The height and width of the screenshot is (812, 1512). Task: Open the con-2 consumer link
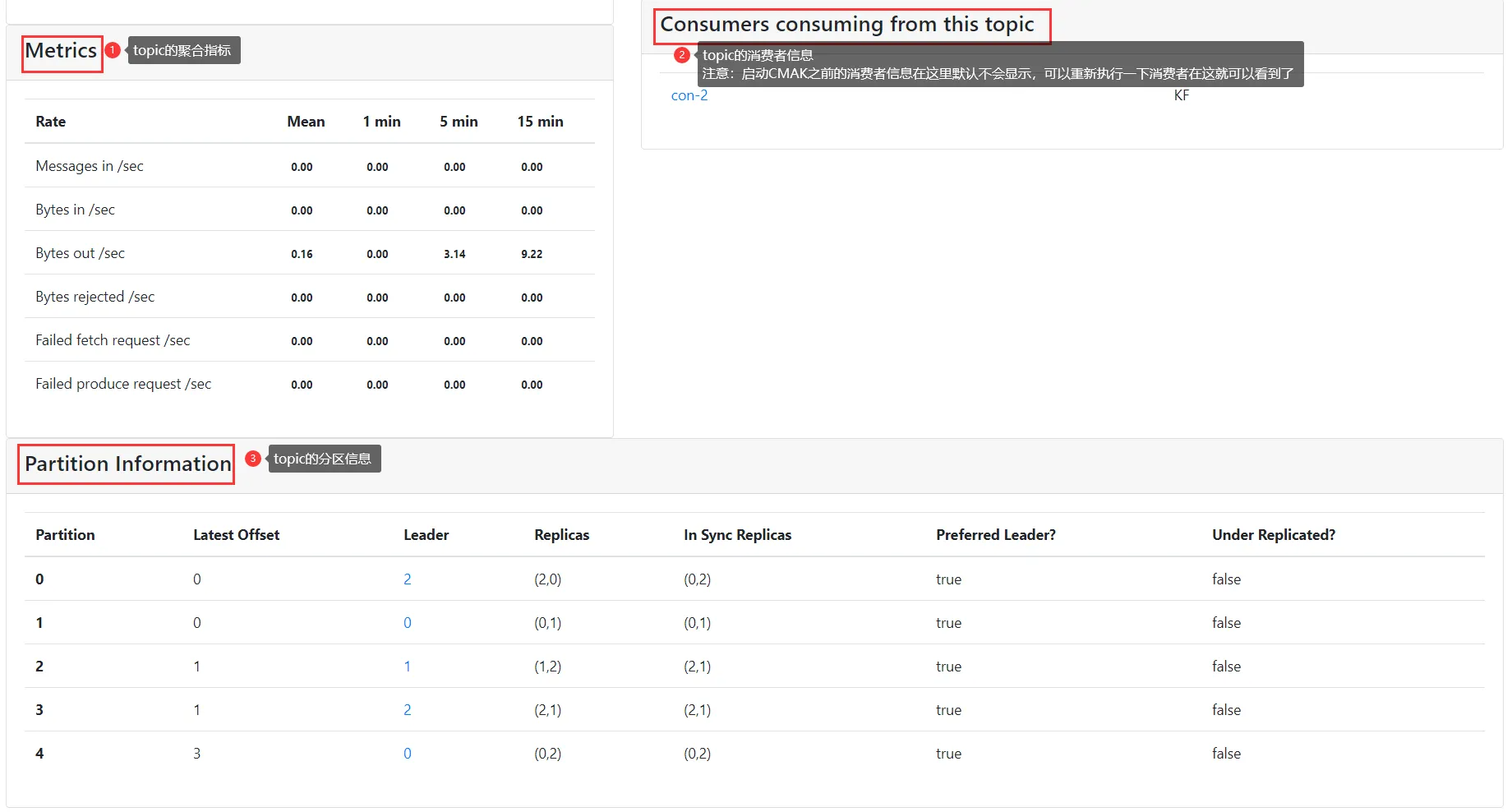[689, 95]
